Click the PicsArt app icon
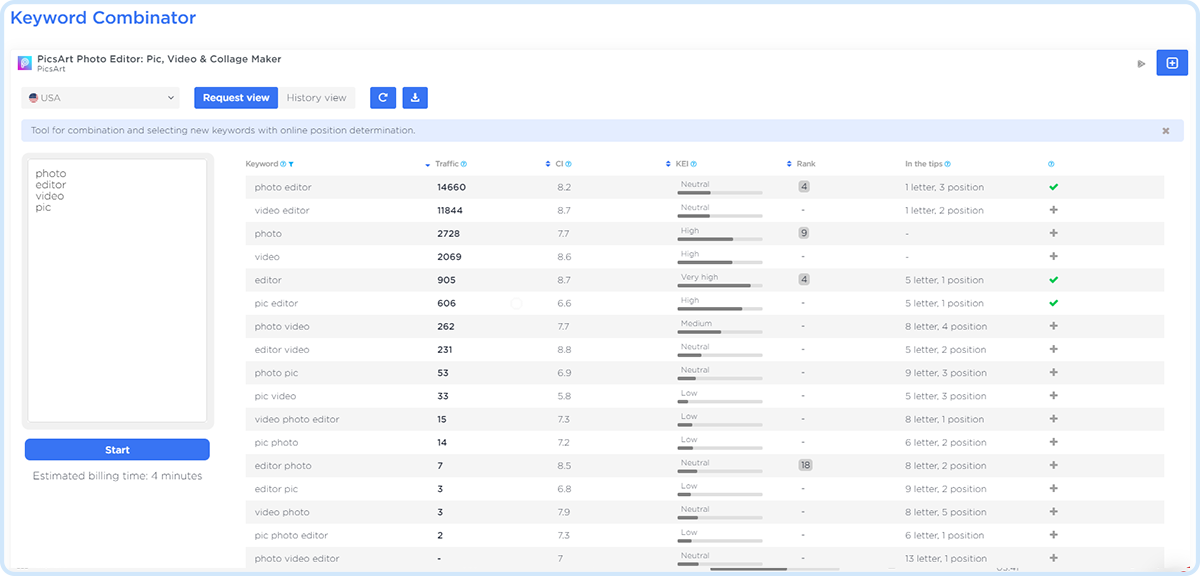 point(25,63)
